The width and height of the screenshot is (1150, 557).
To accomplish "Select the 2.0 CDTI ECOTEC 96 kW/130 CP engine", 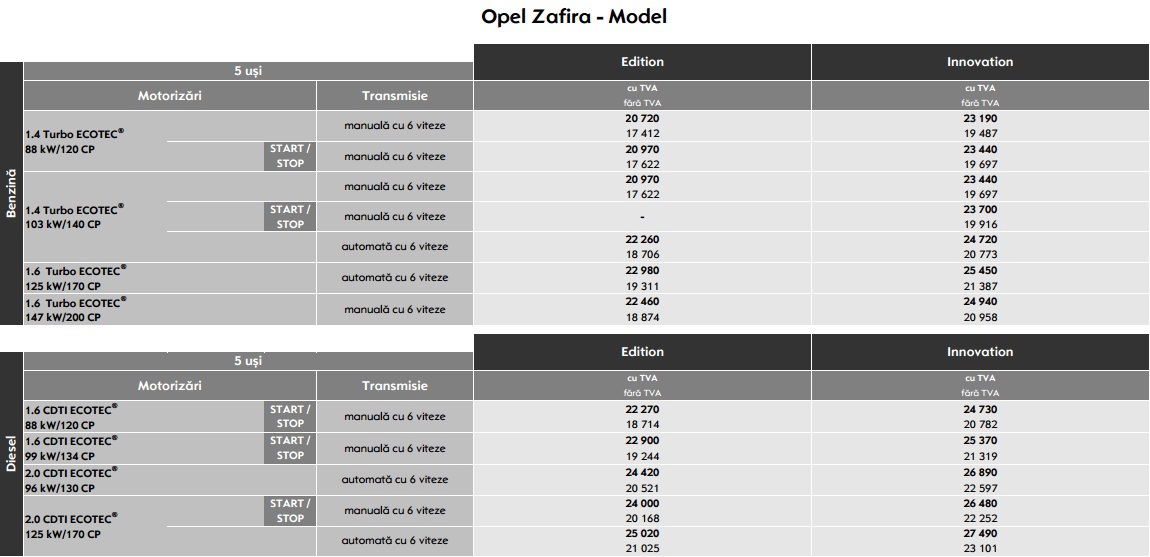I will pos(71,480).
